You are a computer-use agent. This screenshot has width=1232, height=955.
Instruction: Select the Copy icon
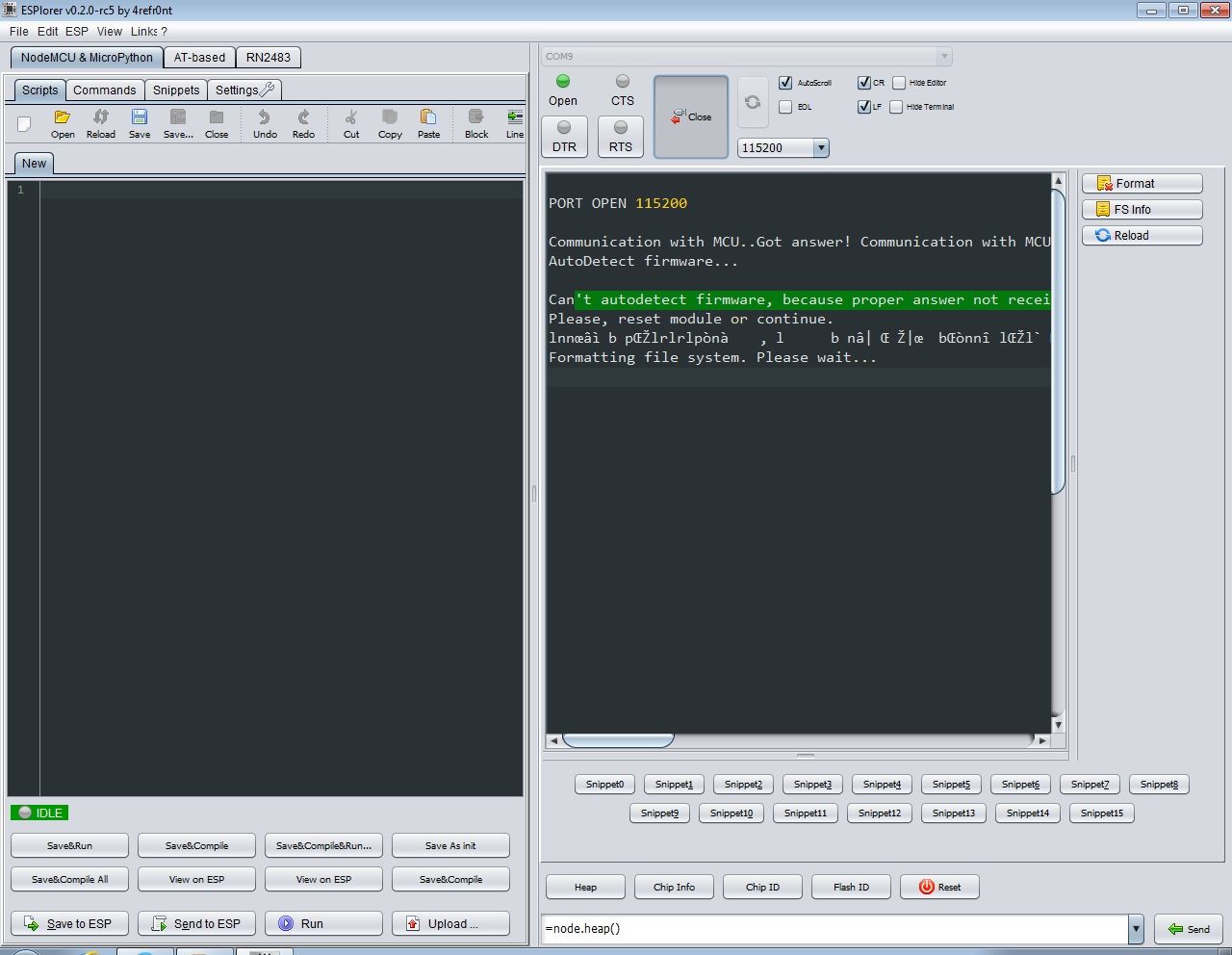click(x=389, y=123)
